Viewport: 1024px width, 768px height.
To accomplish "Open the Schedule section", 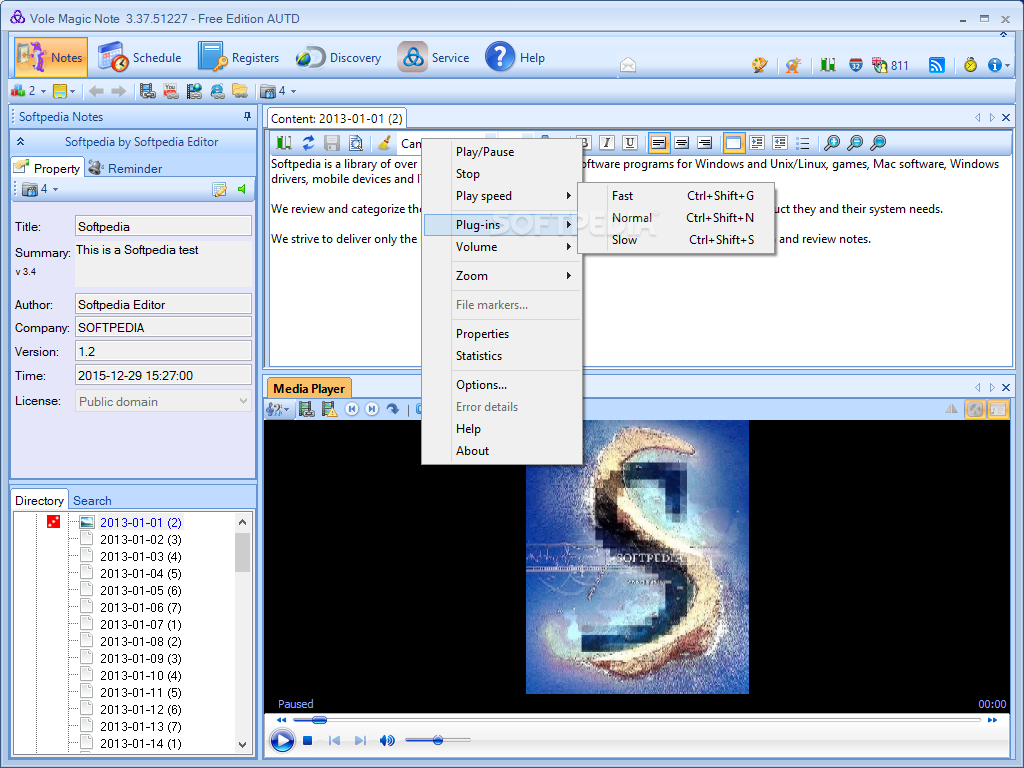I will [140, 57].
